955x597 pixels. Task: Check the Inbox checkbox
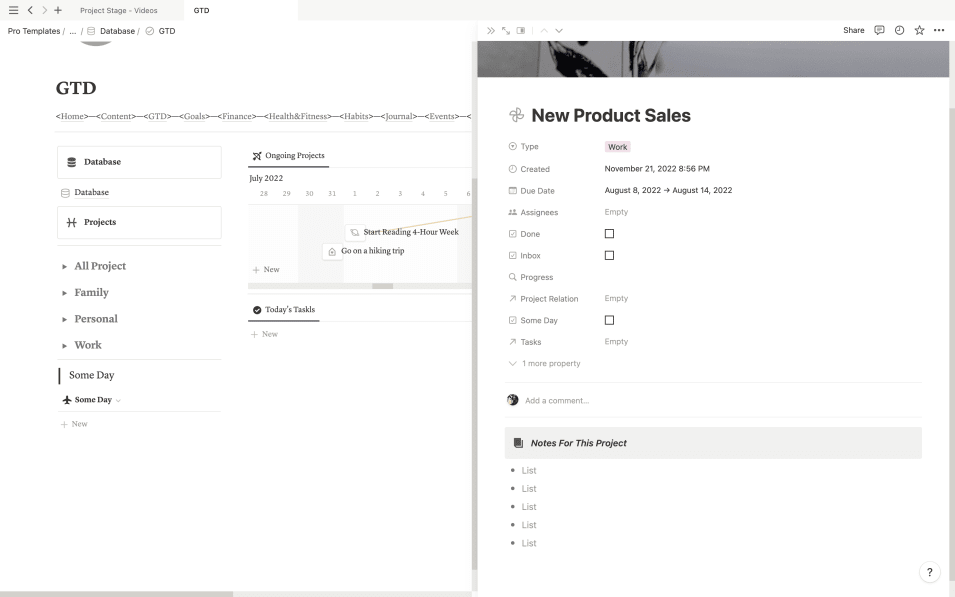tap(610, 256)
